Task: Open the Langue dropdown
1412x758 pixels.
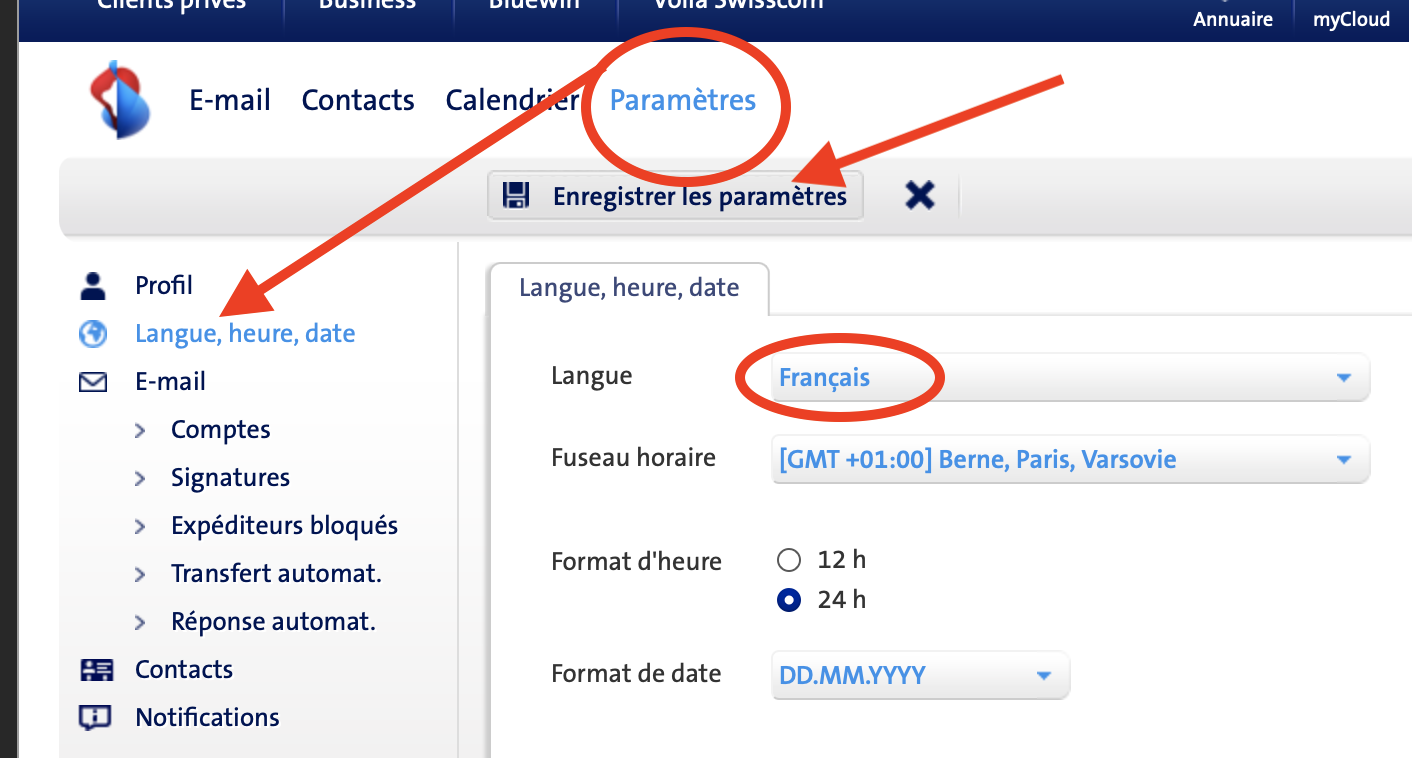Action: pyautogui.click(x=1070, y=378)
